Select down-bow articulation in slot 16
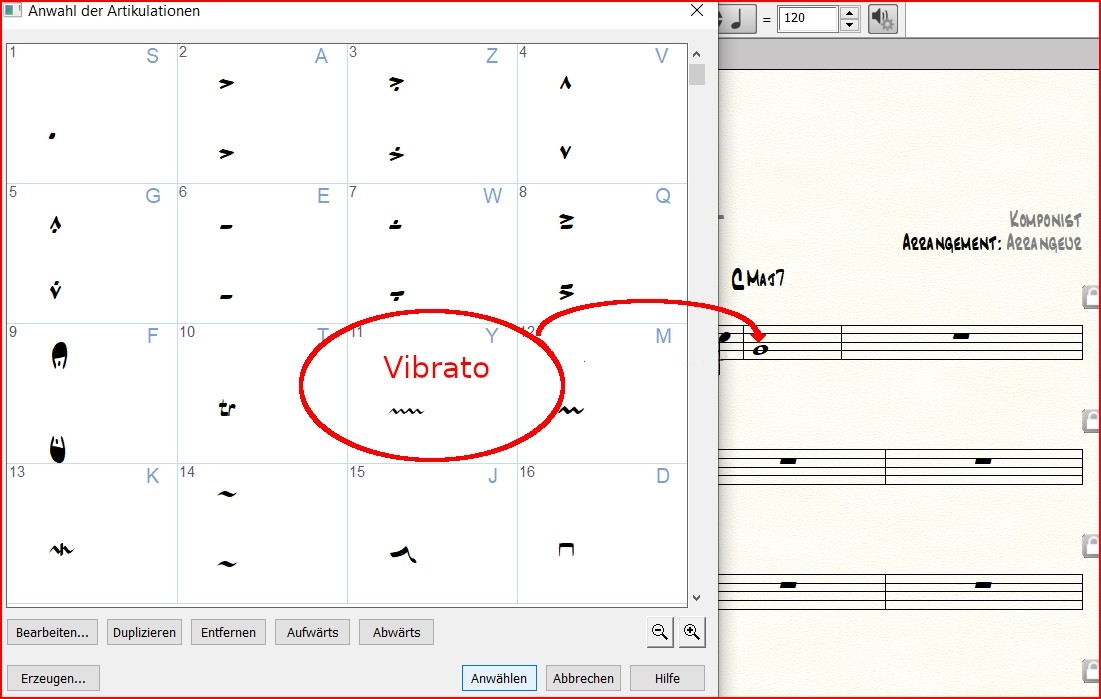Viewport: 1101px width, 699px height. point(602,533)
